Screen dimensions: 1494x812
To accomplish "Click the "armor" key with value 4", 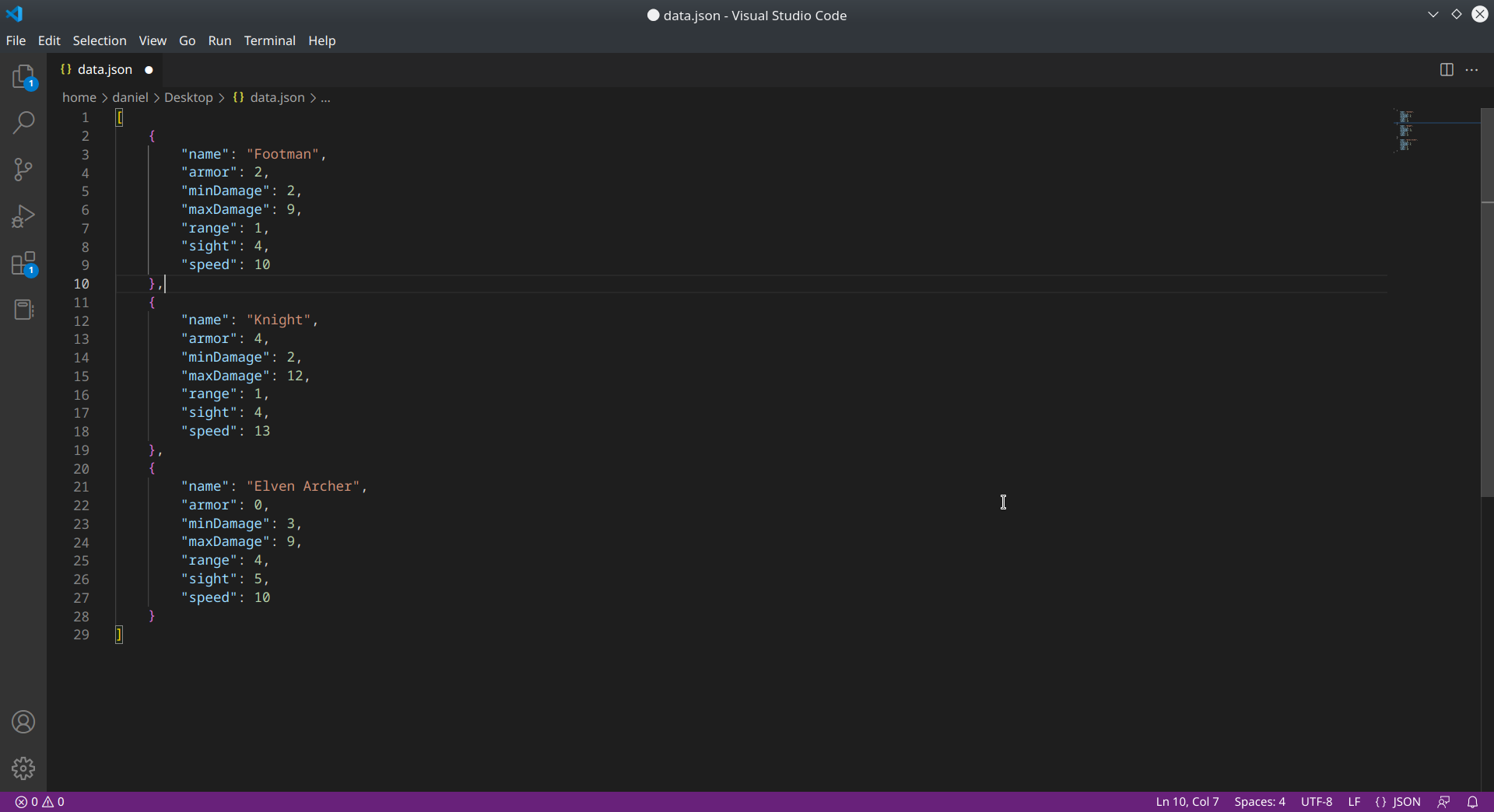I will click(209, 338).
